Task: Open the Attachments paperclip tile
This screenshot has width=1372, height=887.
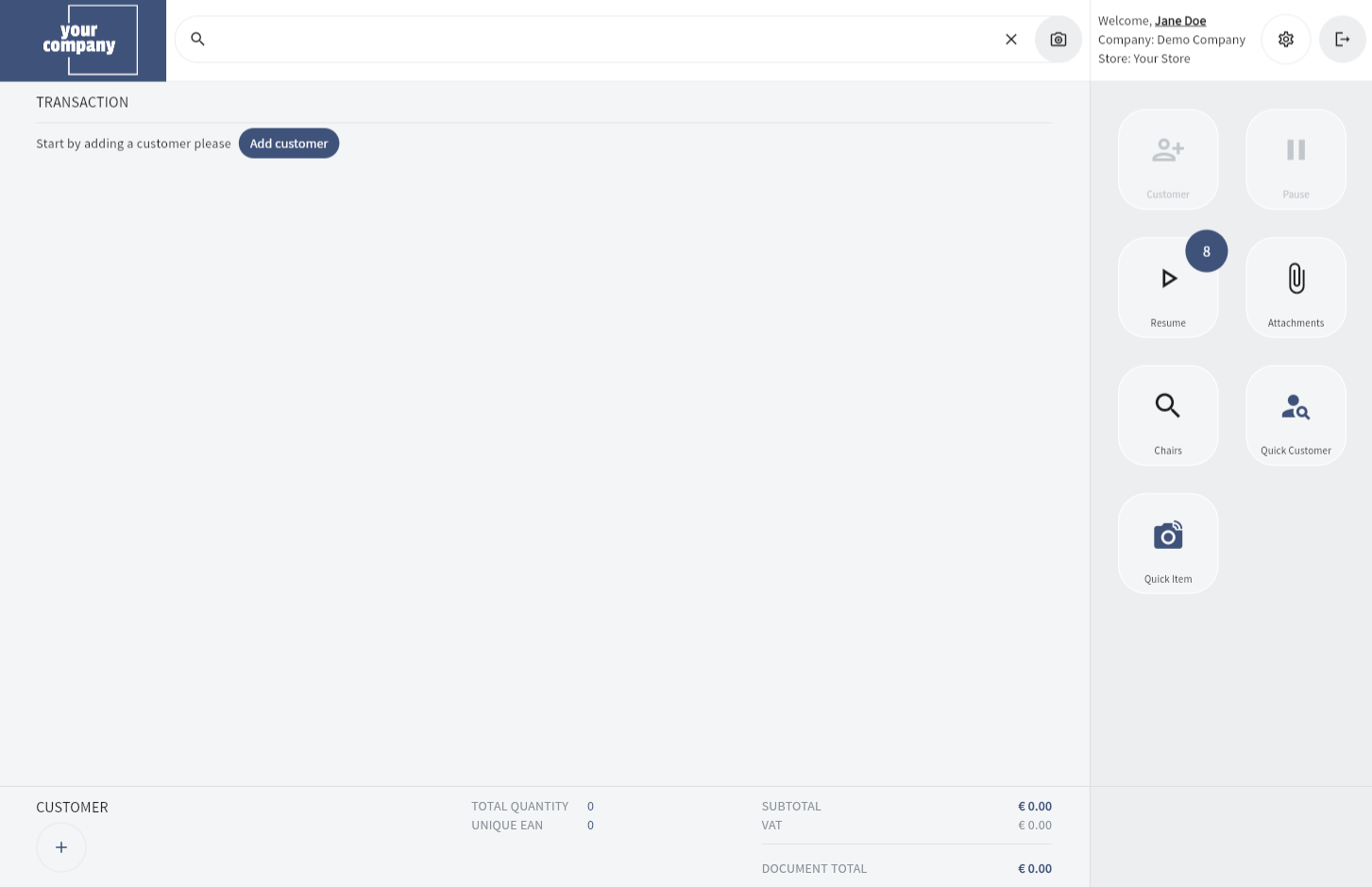Action: 1296,287
